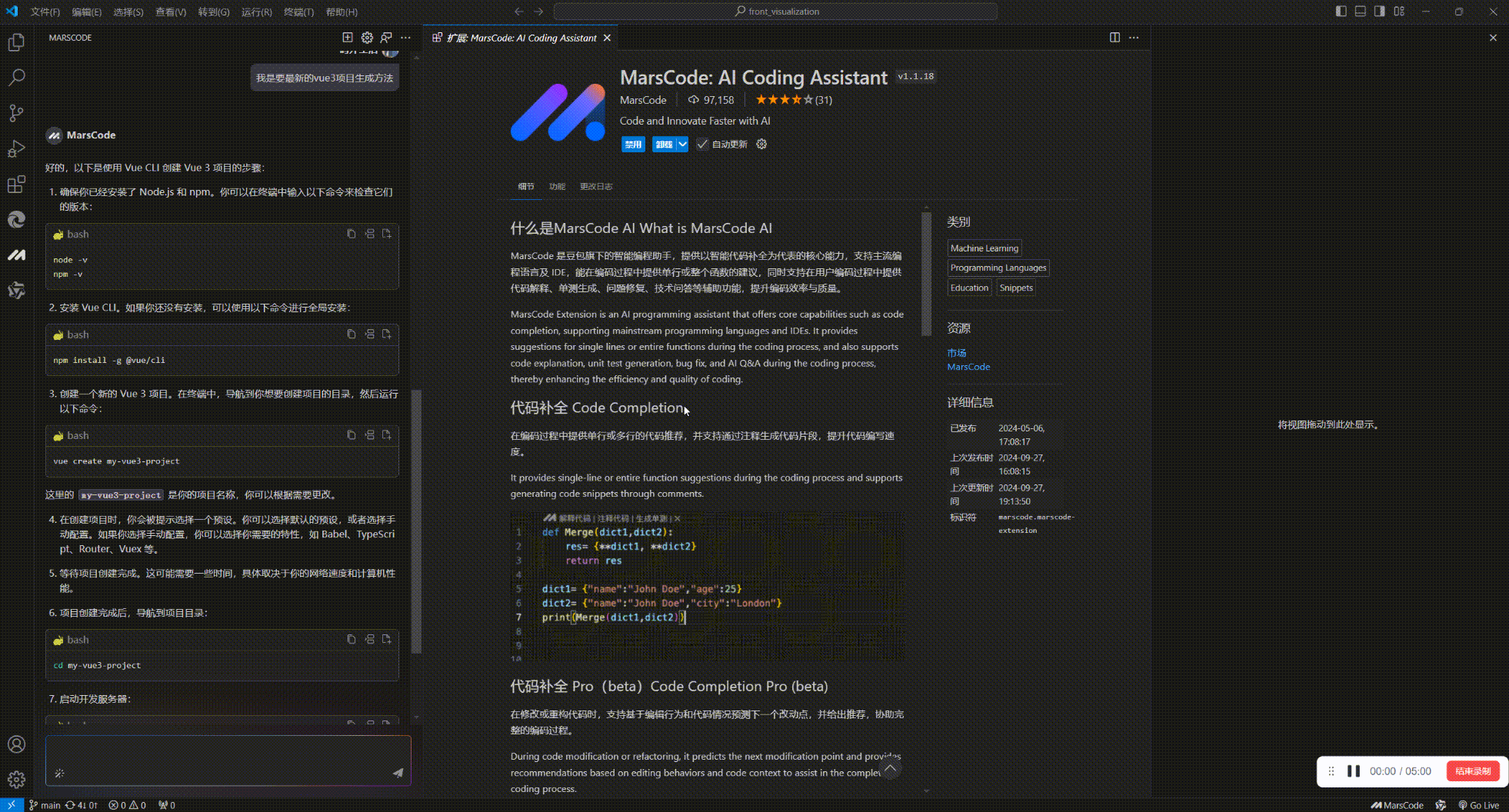
Task: Send the chat message in MarsCode
Action: (x=398, y=773)
